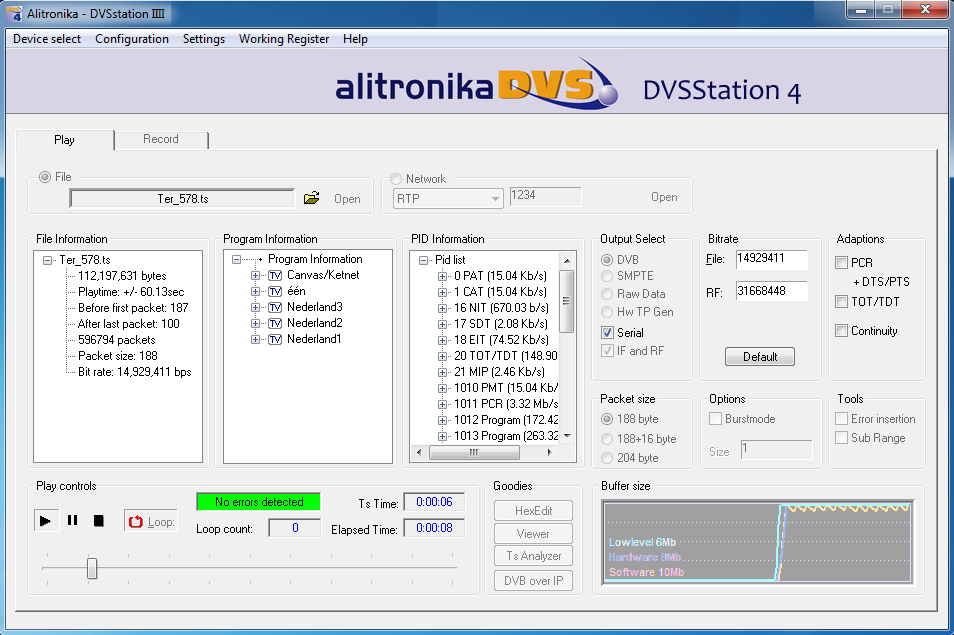Expand the 0 PAT entry in Pid list
954x635 pixels.
tap(443, 275)
